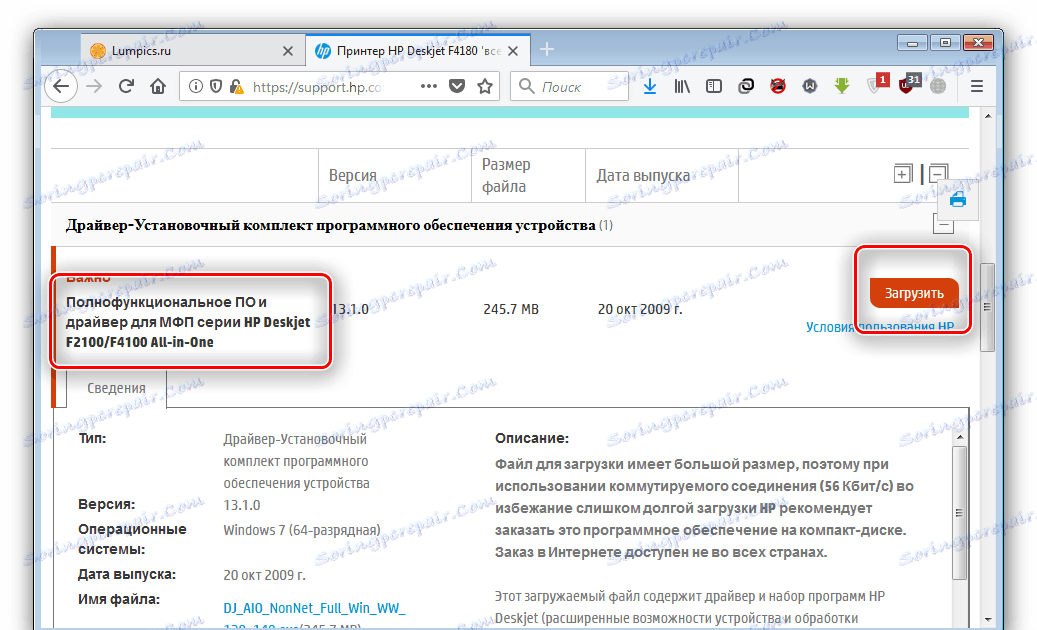Click the dark W extension icon
This screenshot has height=630, width=1037.
click(809, 87)
